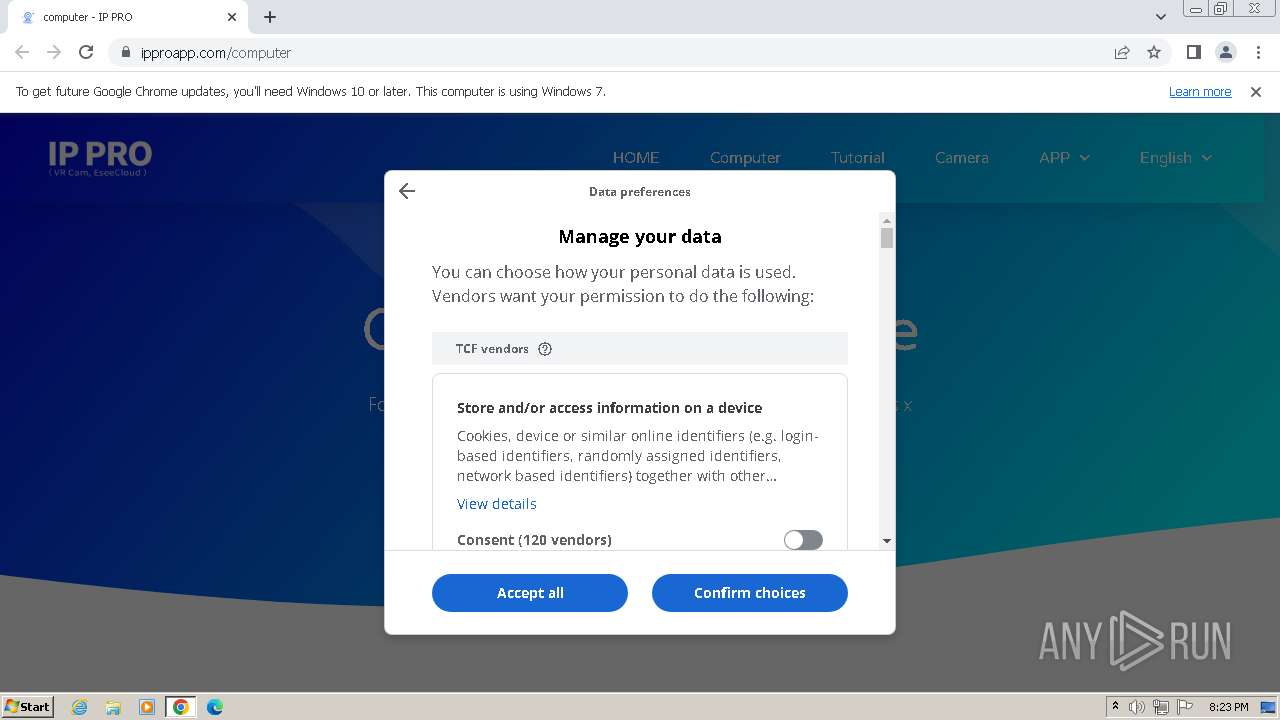Screen dimensions: 1280x720
Task: Click Chrome taskbar icon
Action: pyautogui.click(x=181, y=707)
